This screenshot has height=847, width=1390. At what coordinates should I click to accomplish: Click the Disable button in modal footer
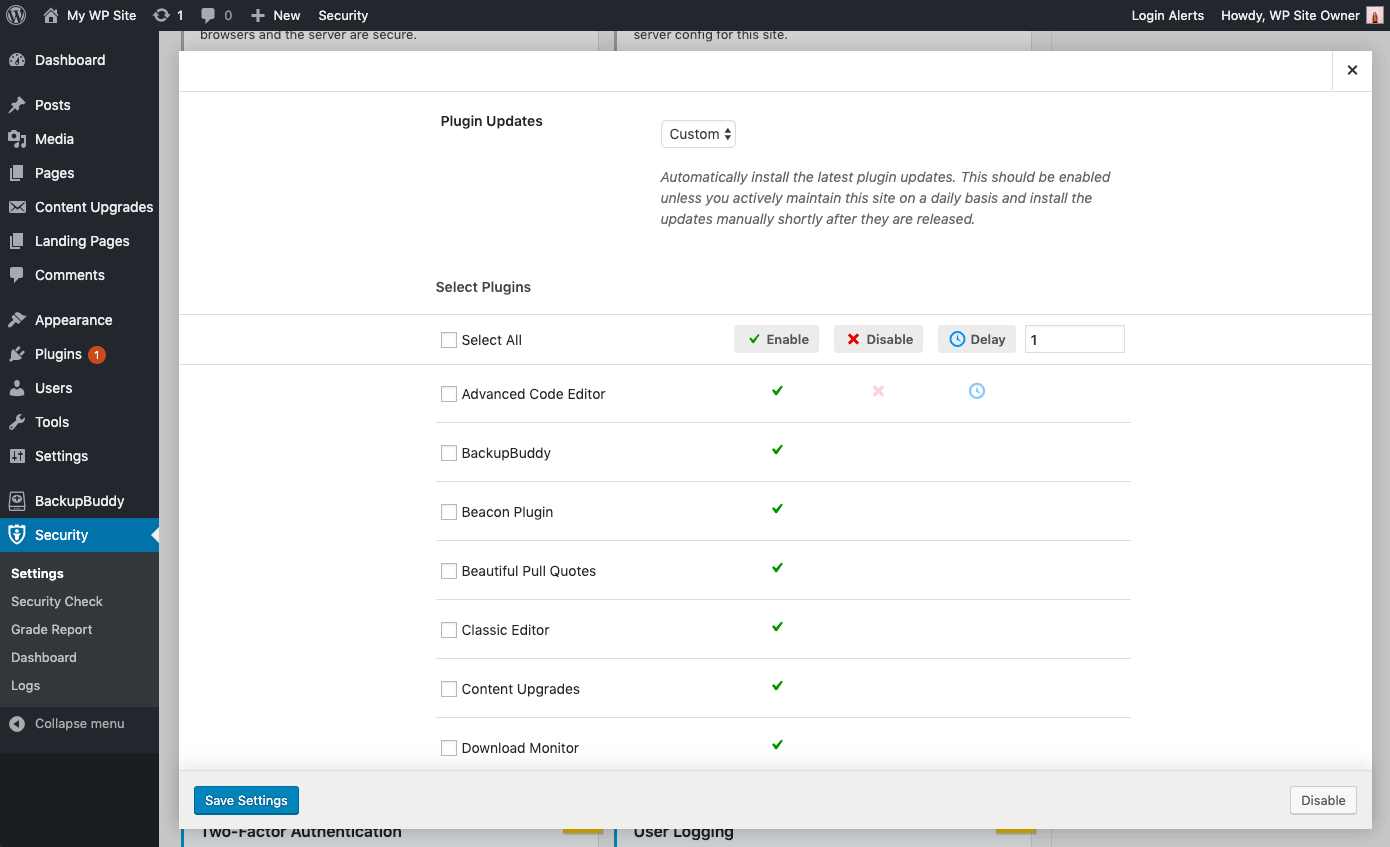pos(1323,800)
